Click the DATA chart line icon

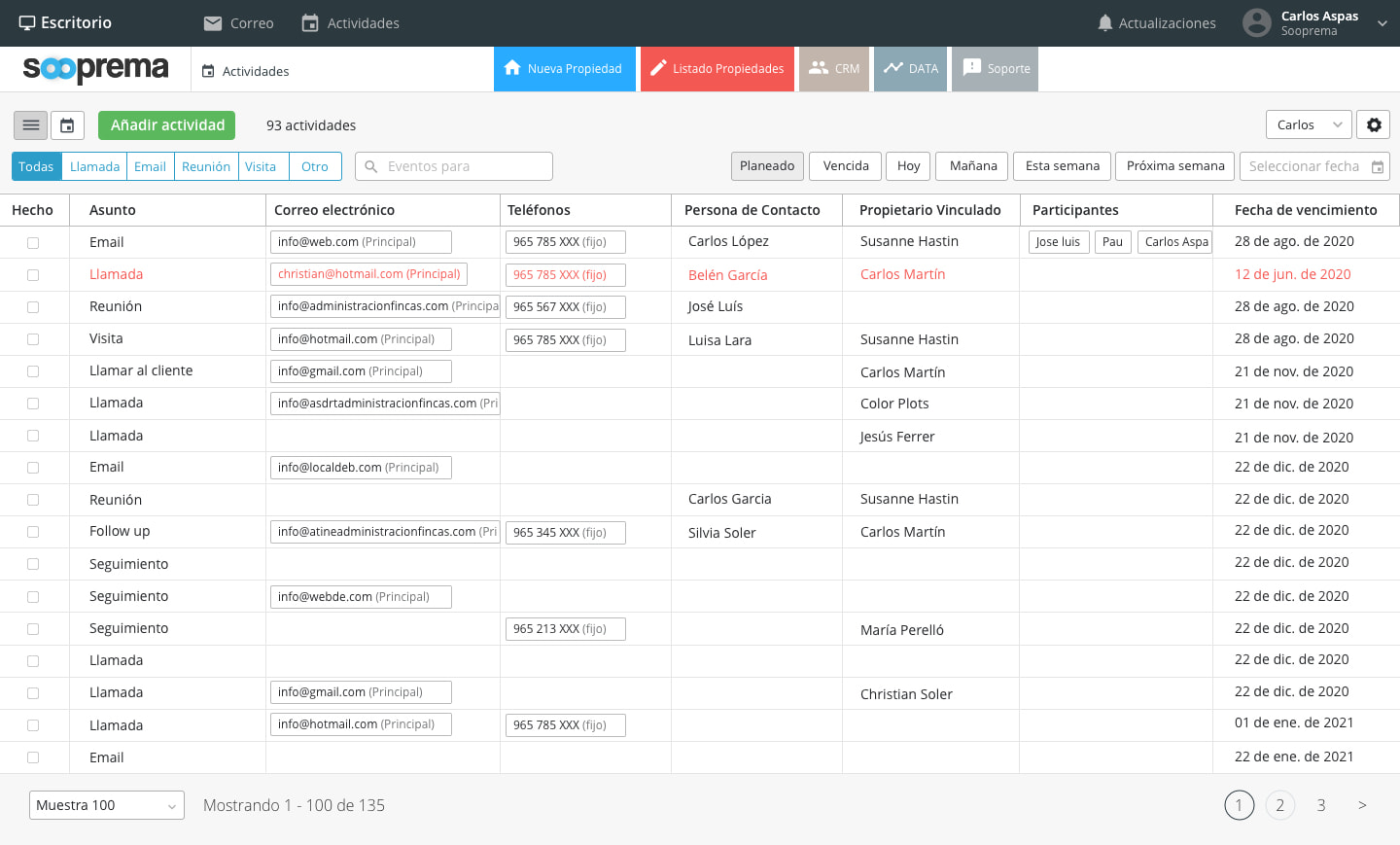(x=893, y=68)
